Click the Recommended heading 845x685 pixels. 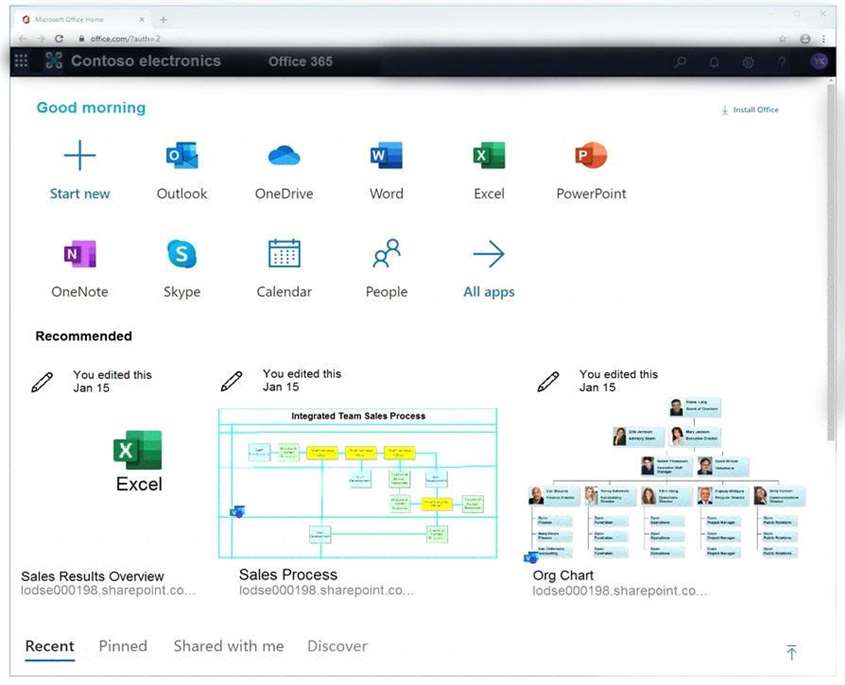(x=84, y=336)
